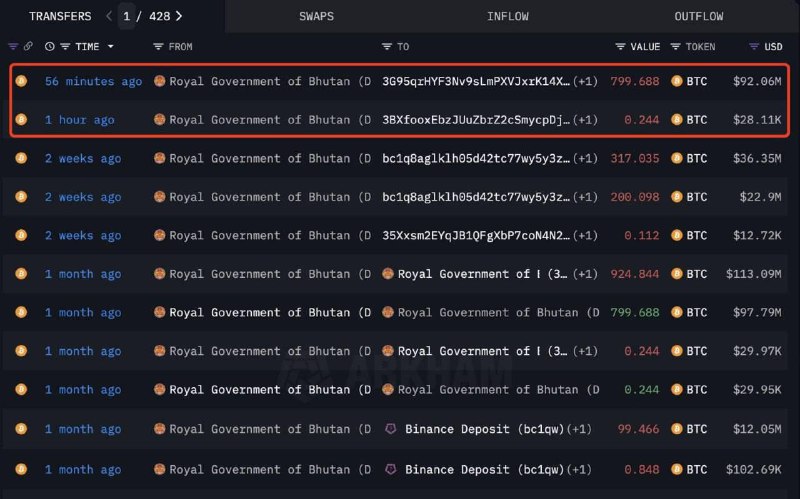
Task: Click value 924.844
Action: click(635, 274)
